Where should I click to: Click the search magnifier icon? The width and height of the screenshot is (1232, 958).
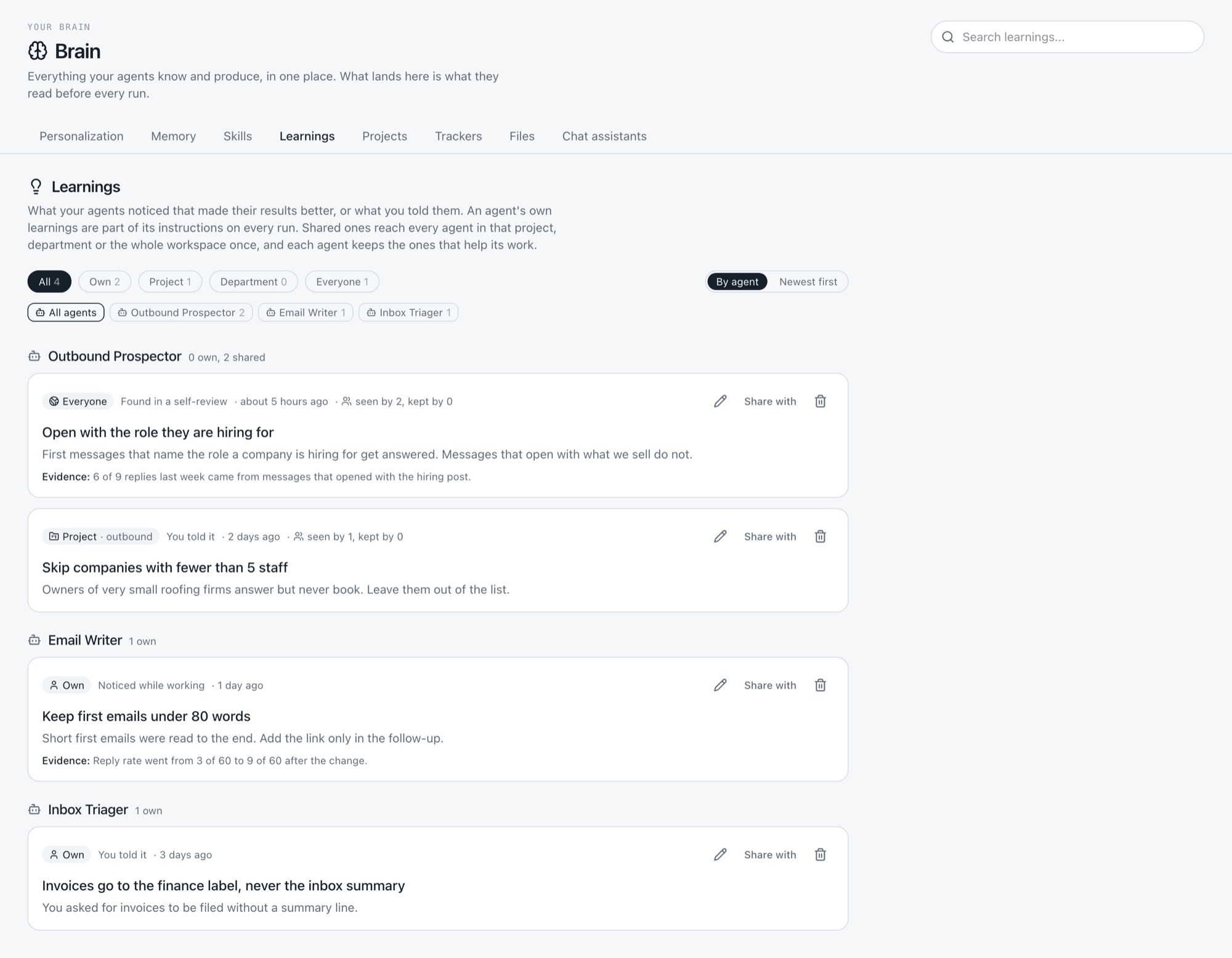pos(948,37)
